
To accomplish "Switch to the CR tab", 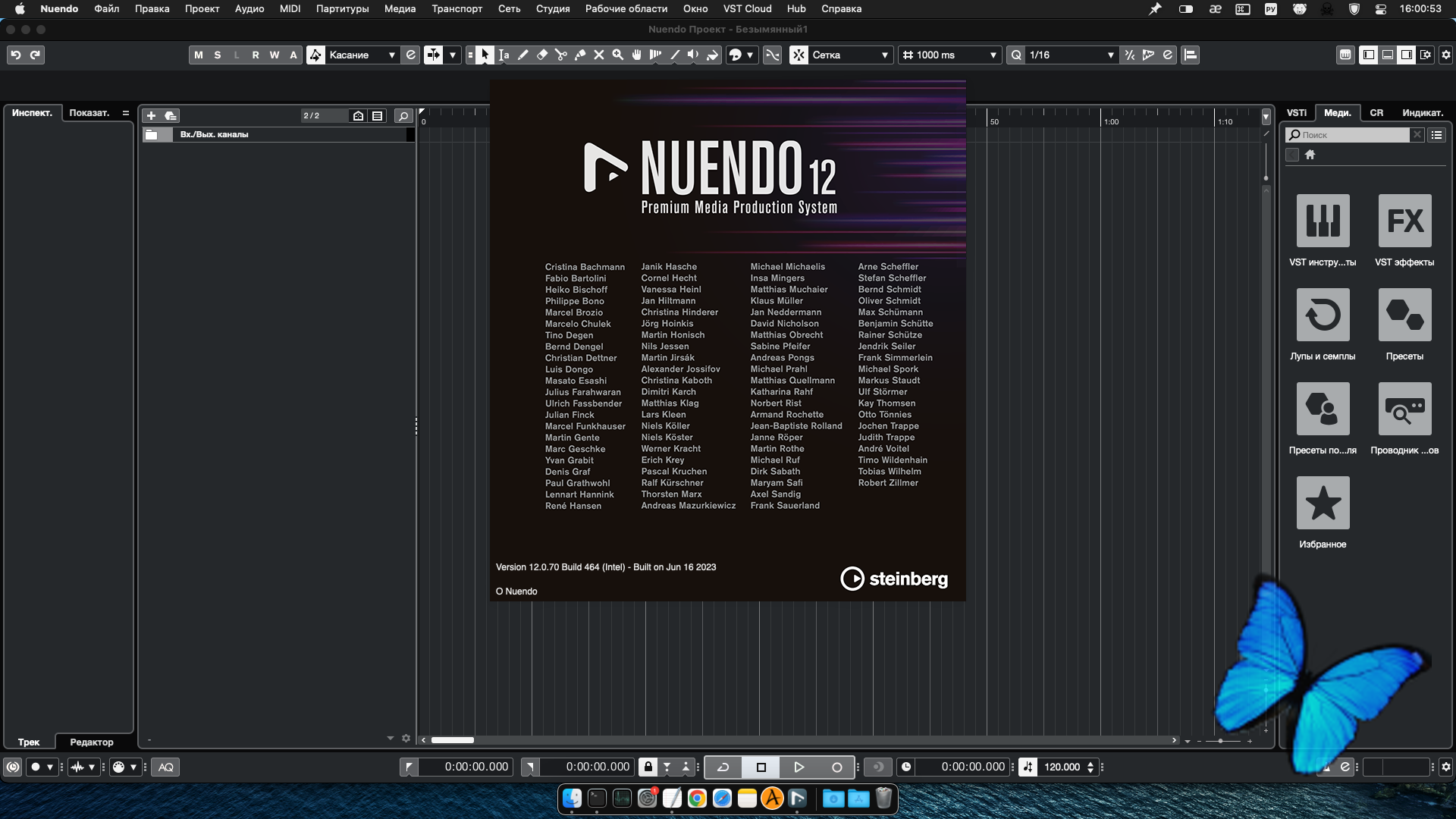I will (1376, 112).
